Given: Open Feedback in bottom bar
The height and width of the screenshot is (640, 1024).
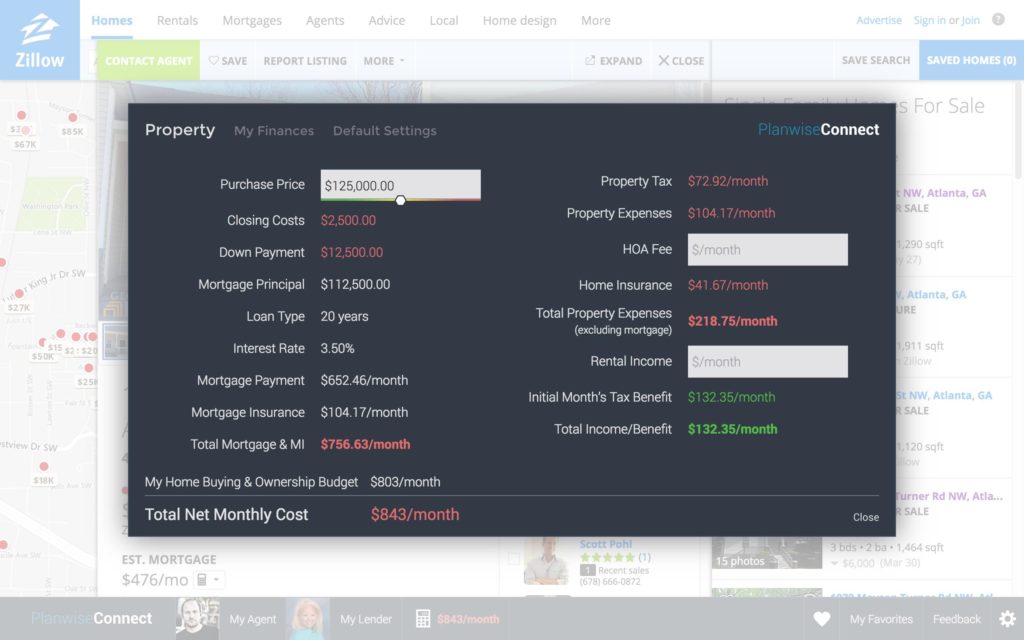Looking at the screenshot, I should pyautogui.click(x=957, y=619).
